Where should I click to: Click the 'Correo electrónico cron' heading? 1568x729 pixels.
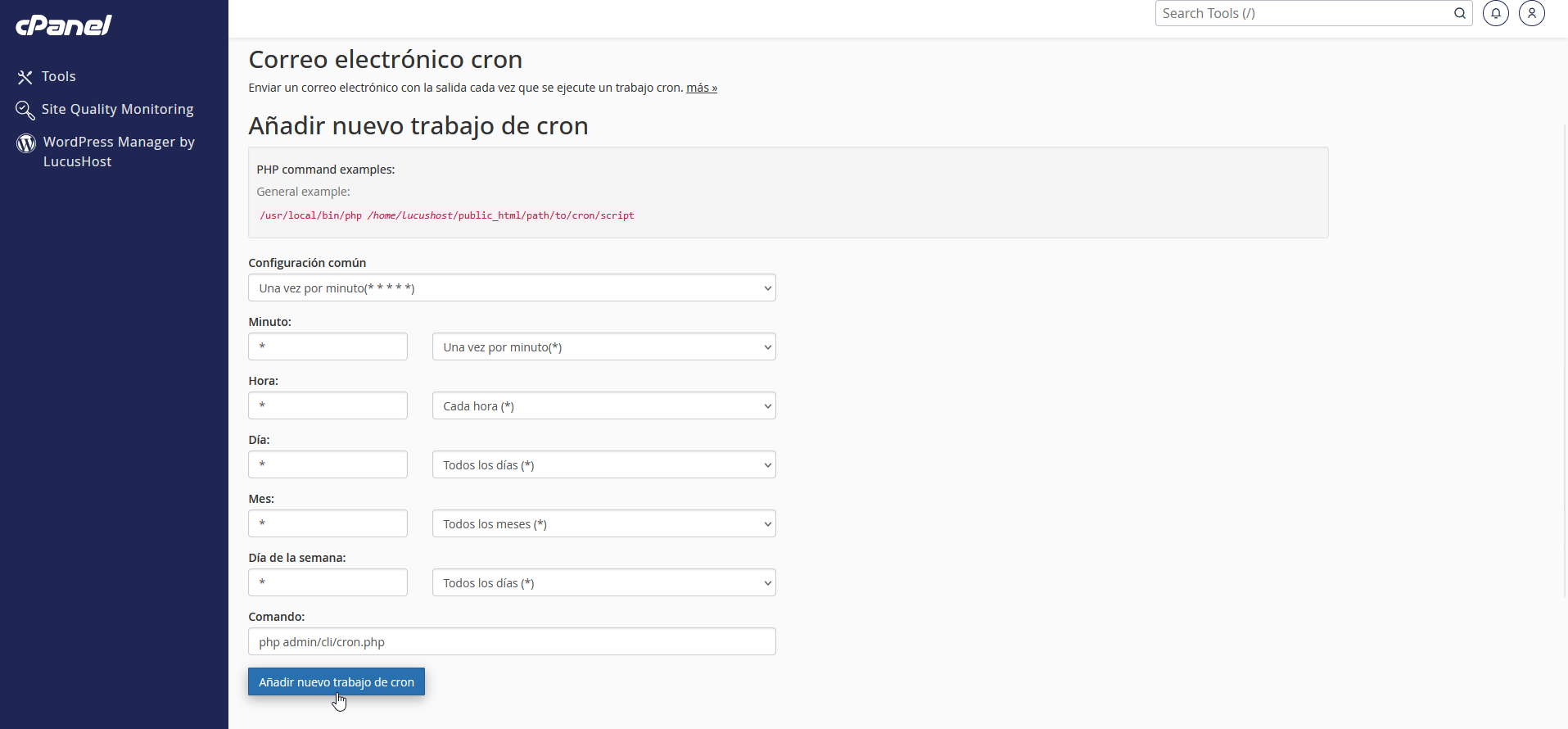[386, 60]
